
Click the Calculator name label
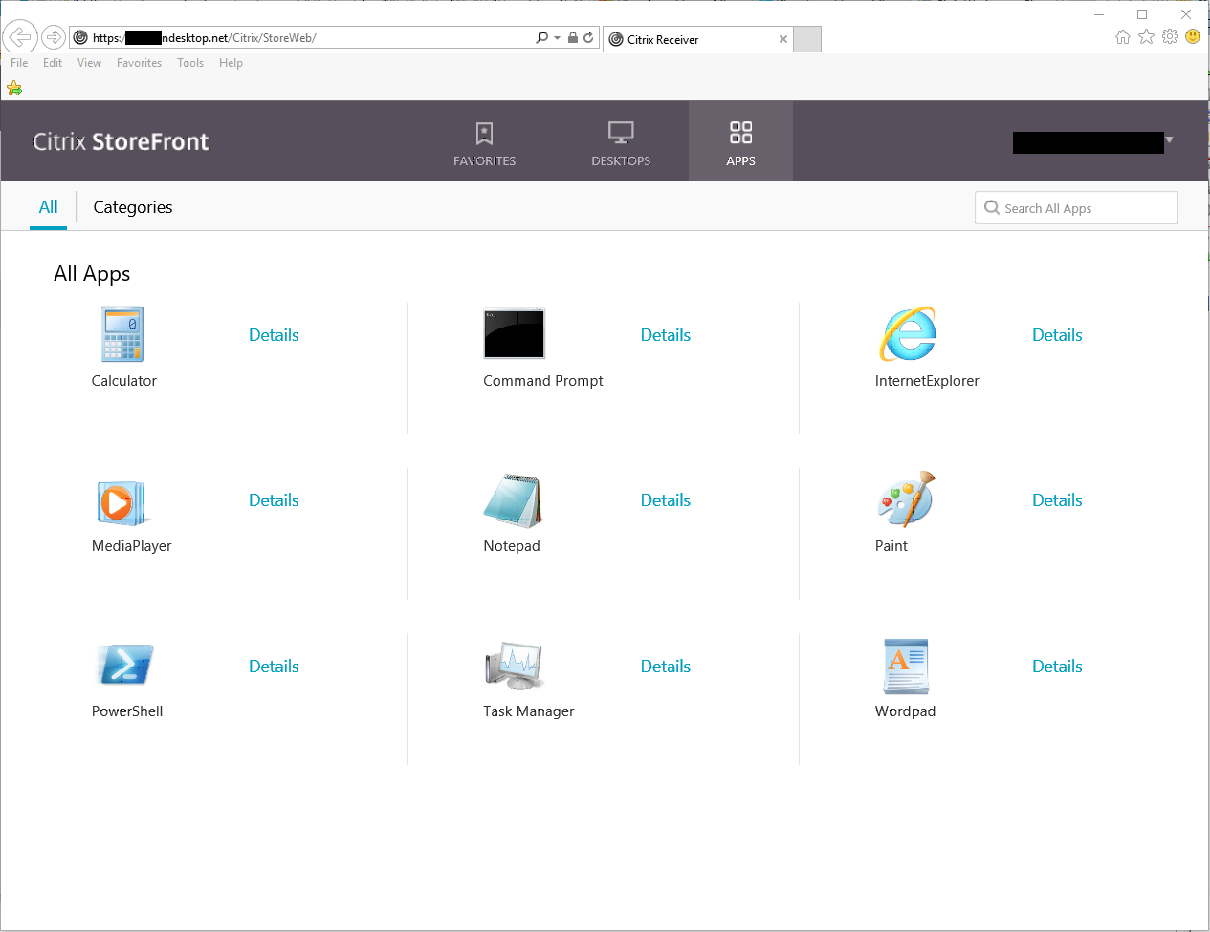[x=124, y=381]
